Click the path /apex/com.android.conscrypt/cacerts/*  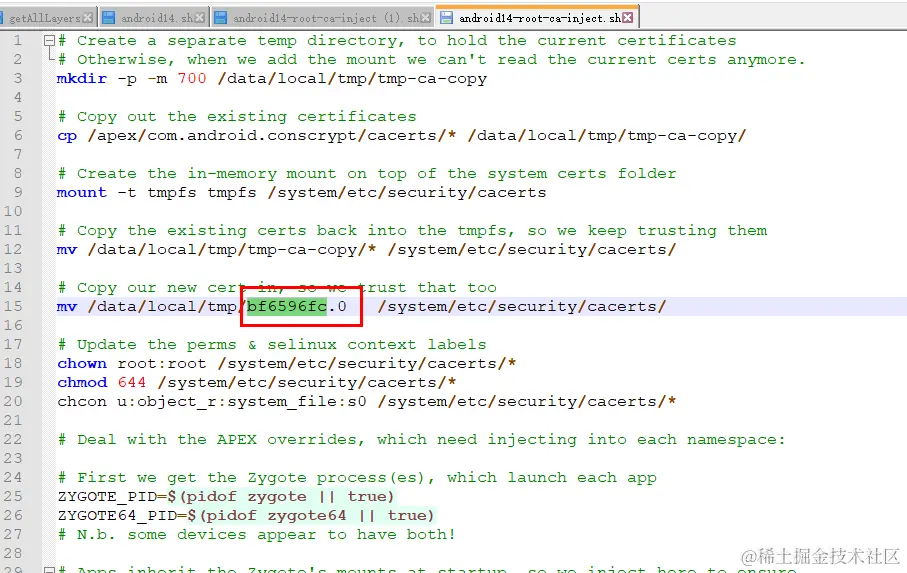[272, 135]
